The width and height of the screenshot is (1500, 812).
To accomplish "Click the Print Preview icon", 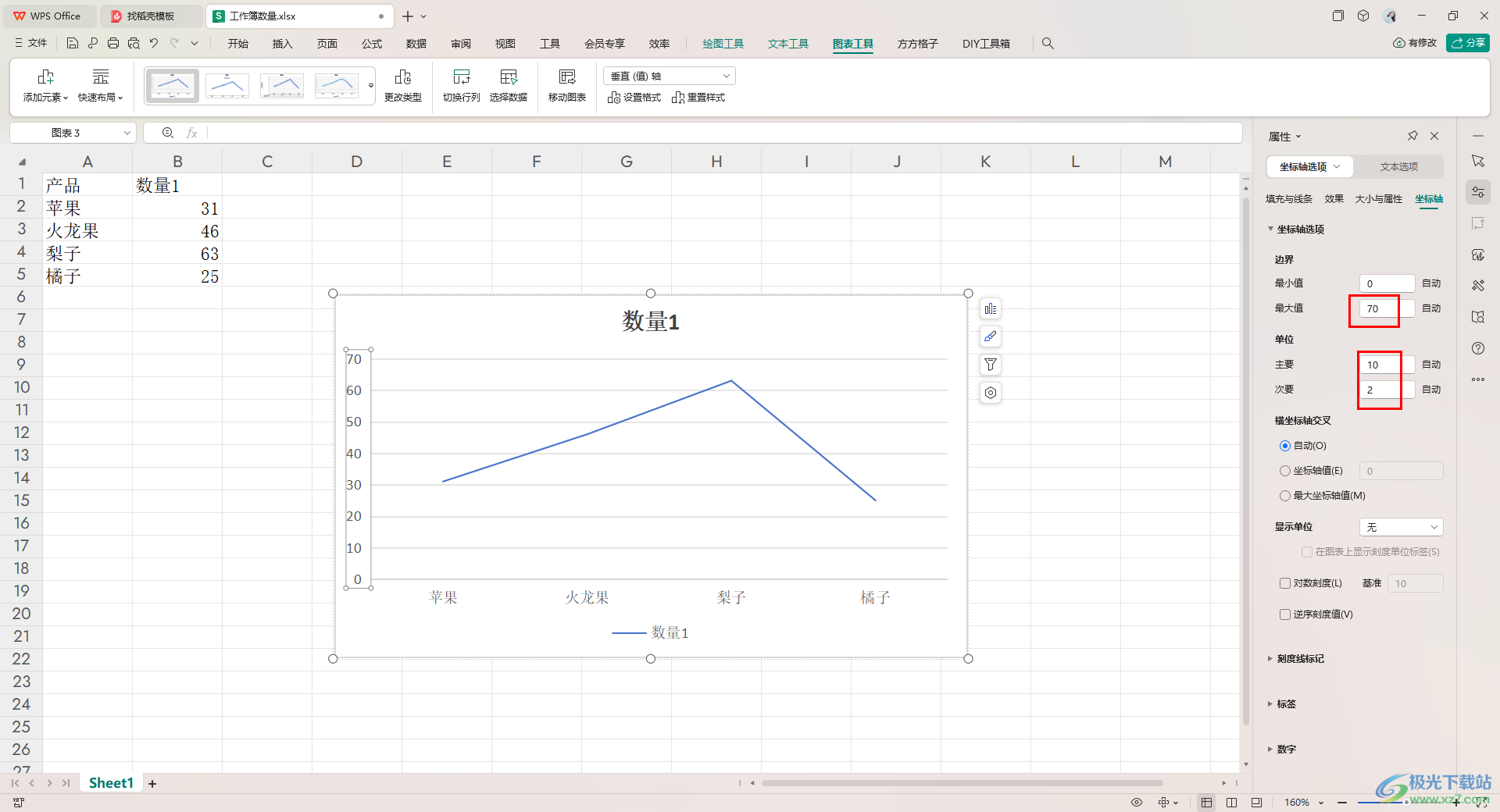I will pyautogui.click(x=134, y=44).
